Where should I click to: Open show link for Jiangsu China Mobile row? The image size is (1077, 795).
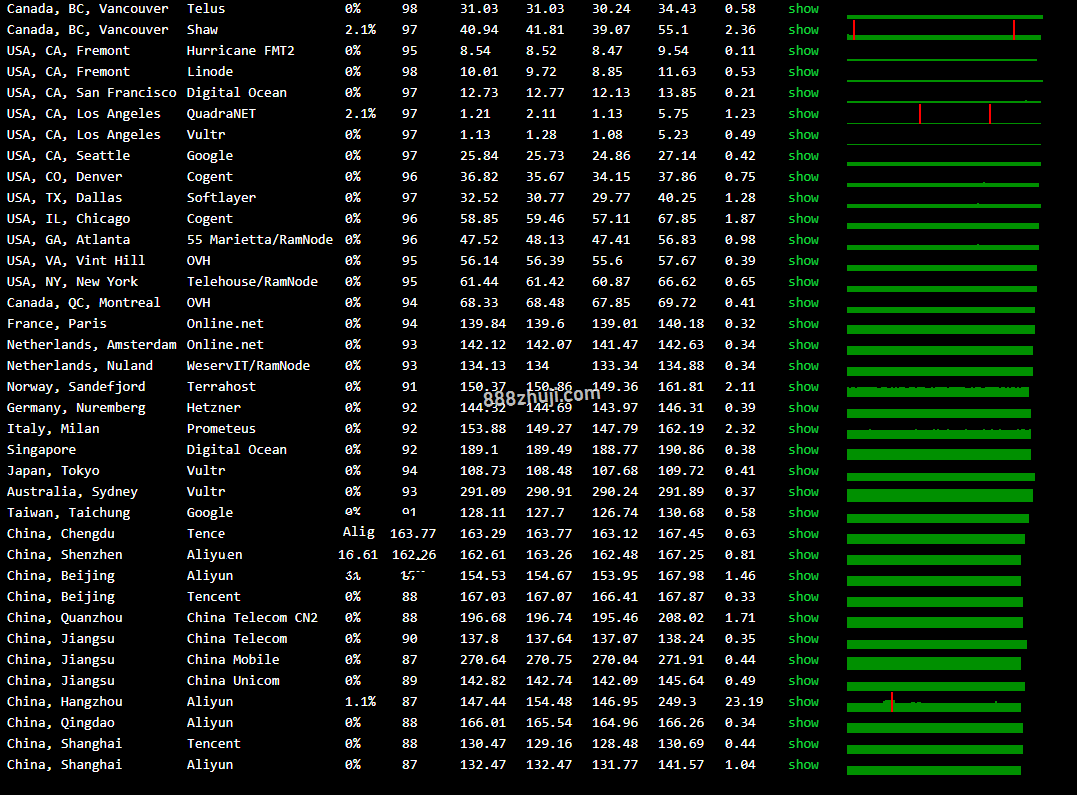pos(803,660)
